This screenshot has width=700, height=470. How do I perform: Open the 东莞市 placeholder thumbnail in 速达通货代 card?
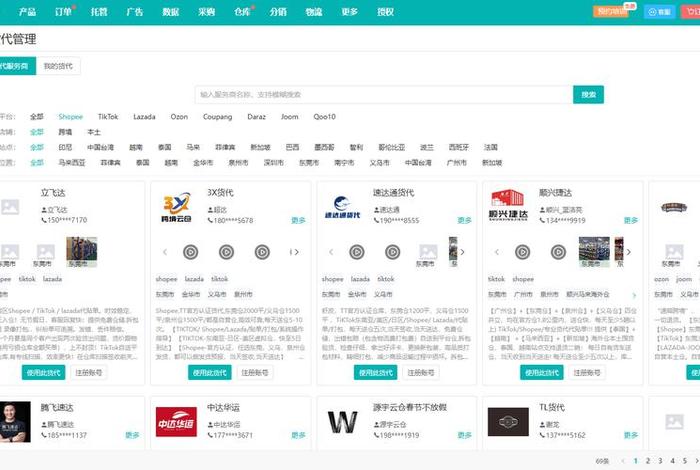(428, 255)
